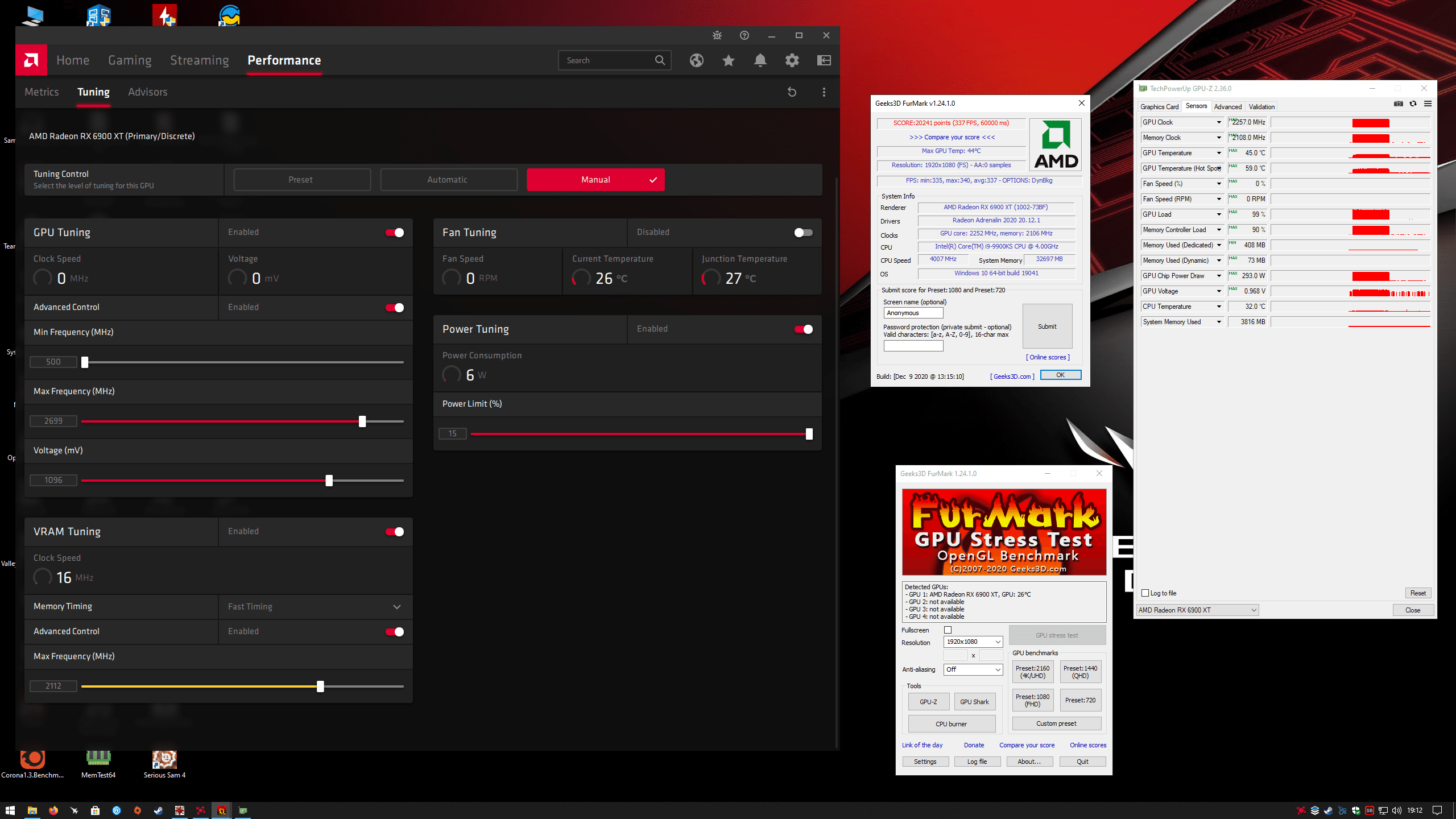Viewport: 1456px width, 819px height.
Task: Toggle Power Tuning enabled switch
Action: coord(804,329)
